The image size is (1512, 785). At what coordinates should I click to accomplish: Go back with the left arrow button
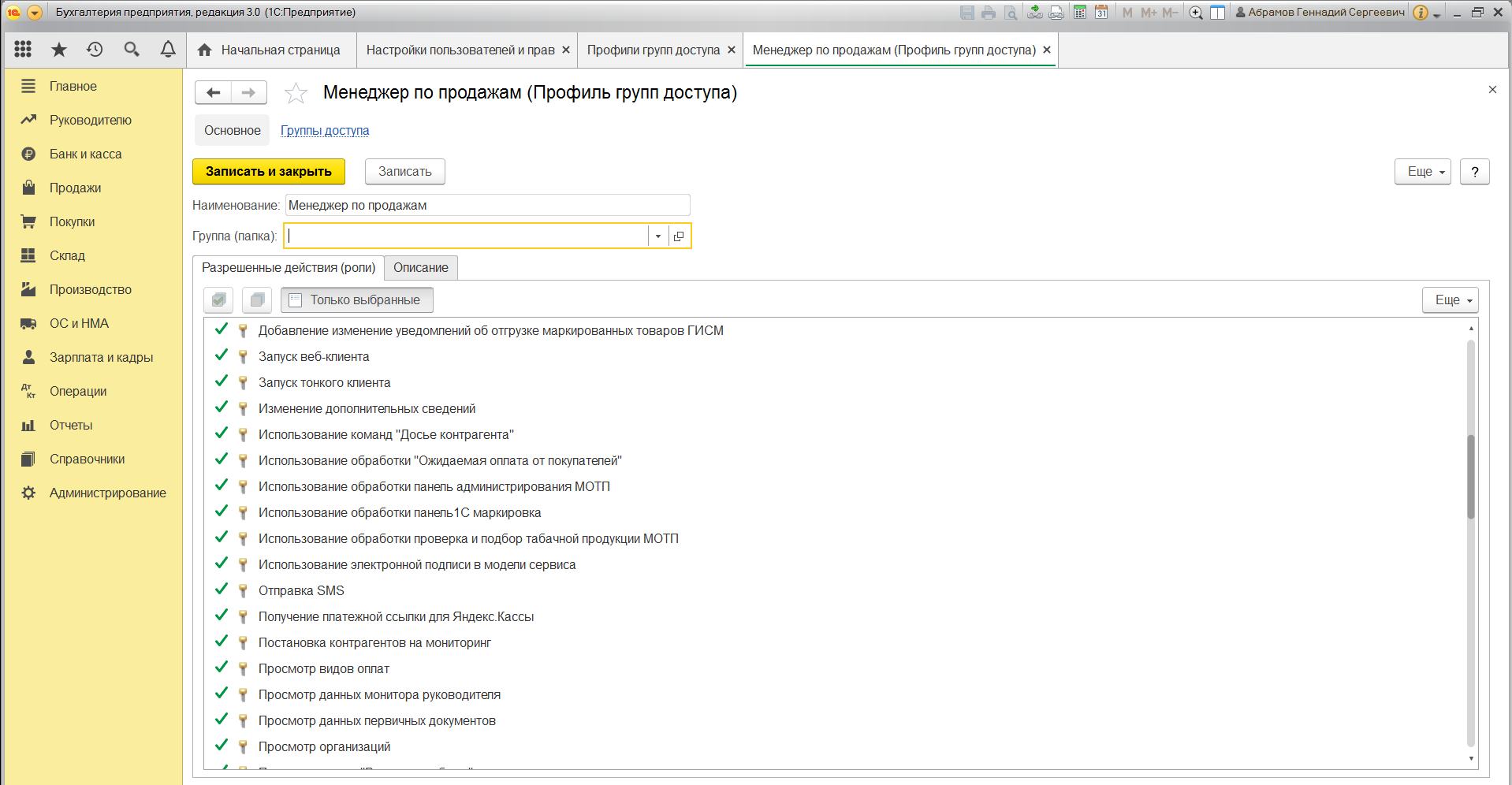213,93
